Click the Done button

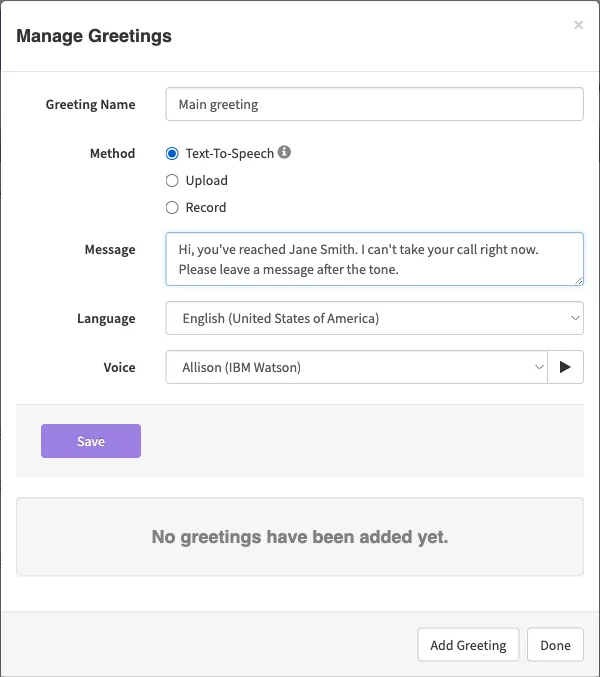point(556,645)
